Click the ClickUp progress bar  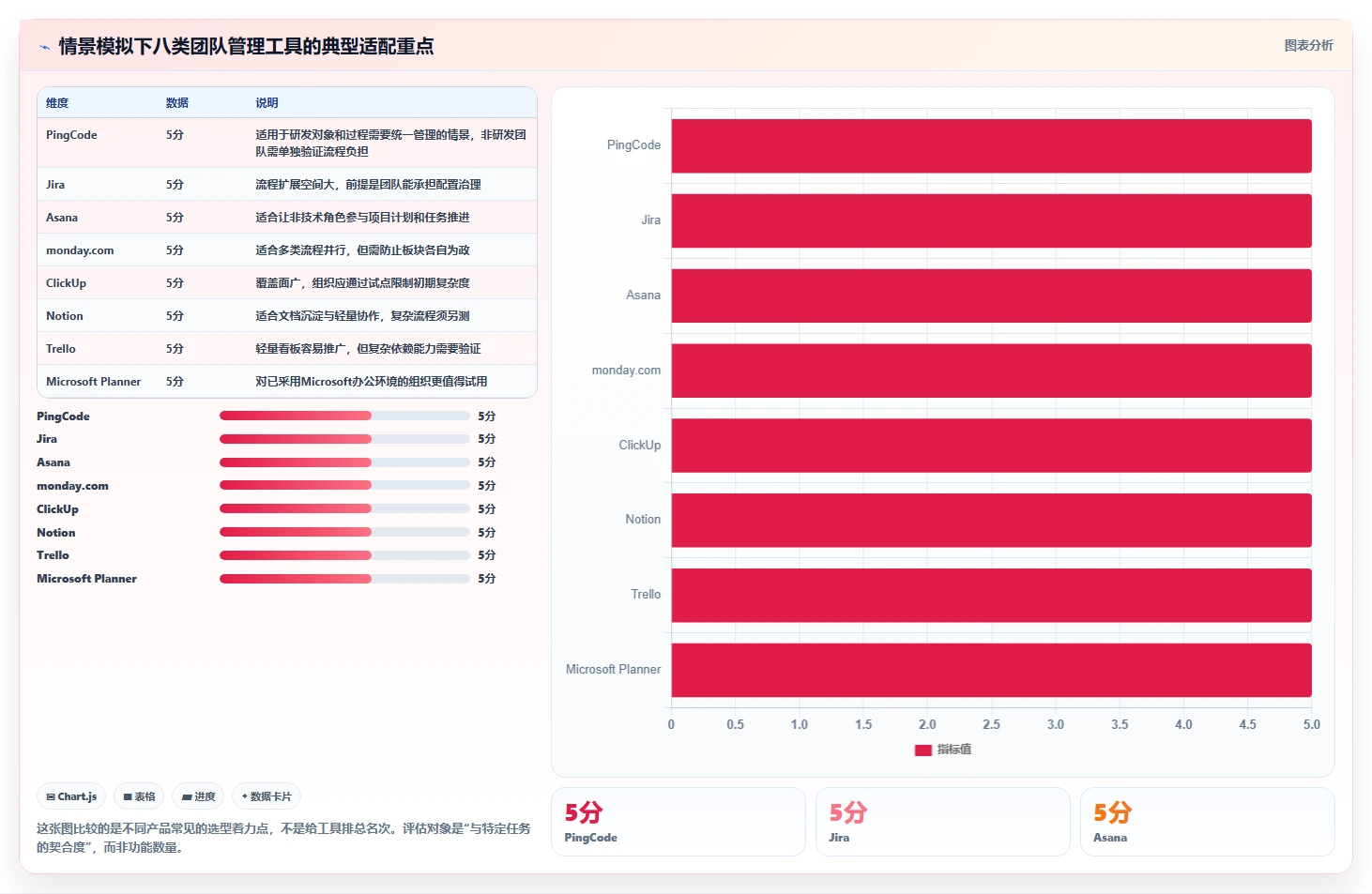344,508
